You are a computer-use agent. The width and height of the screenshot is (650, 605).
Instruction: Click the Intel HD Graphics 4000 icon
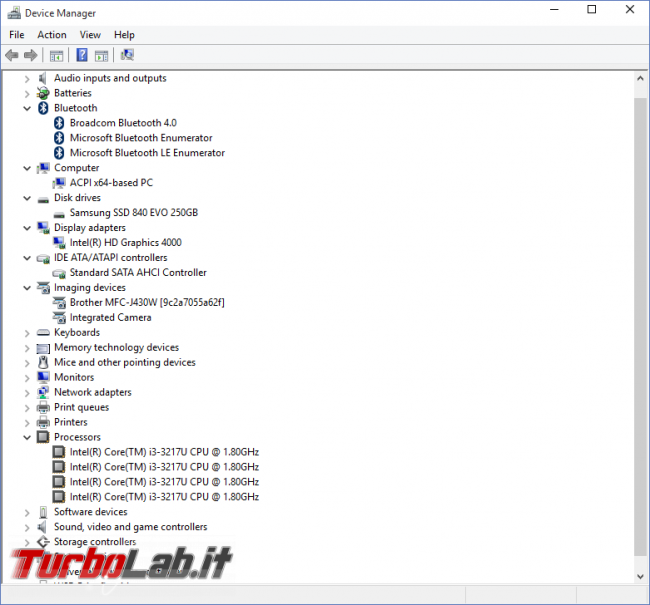[x=59, y=243]
